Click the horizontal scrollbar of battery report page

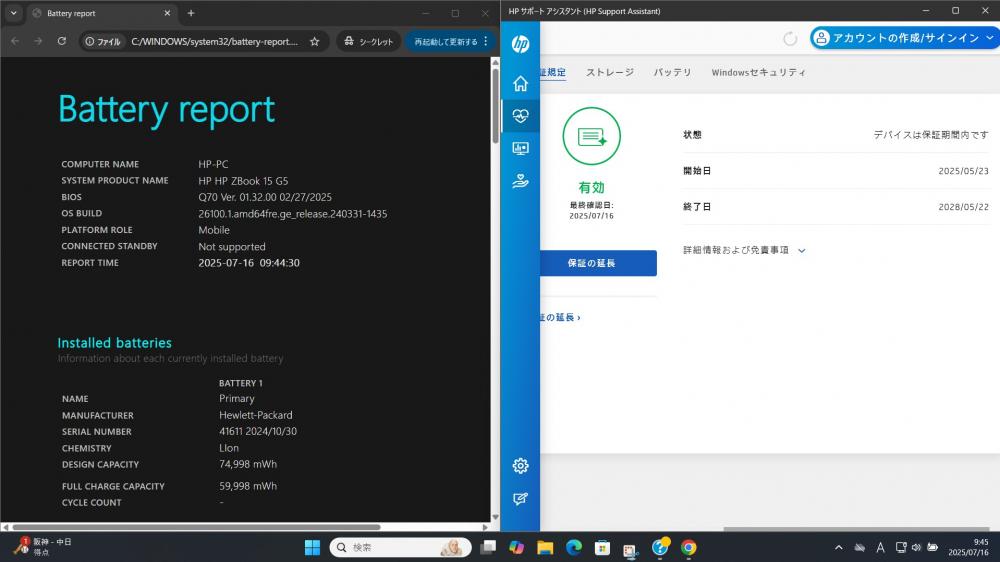(196, 527)
